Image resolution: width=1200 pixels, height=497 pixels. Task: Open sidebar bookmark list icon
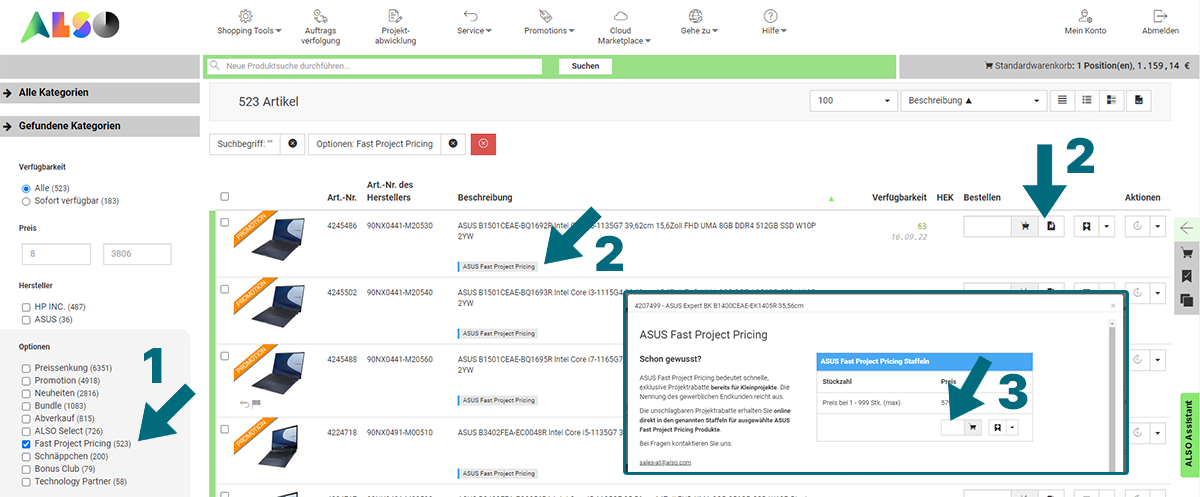(x=1187, y=277)
